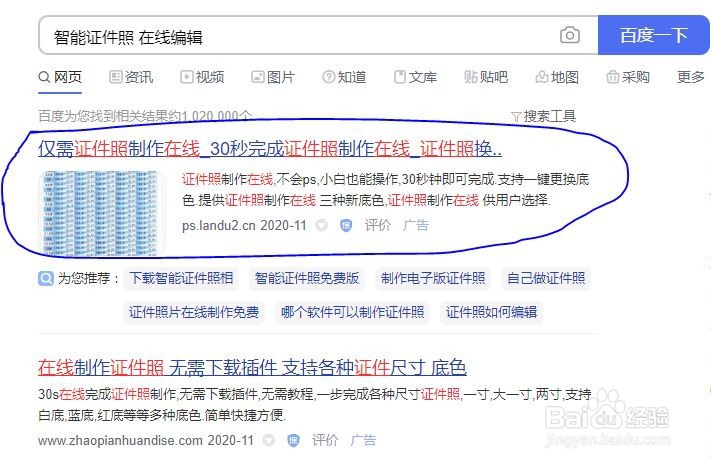
Task: Select the 网页 tab
Action: pyautogui.click(x=60, y=77)
